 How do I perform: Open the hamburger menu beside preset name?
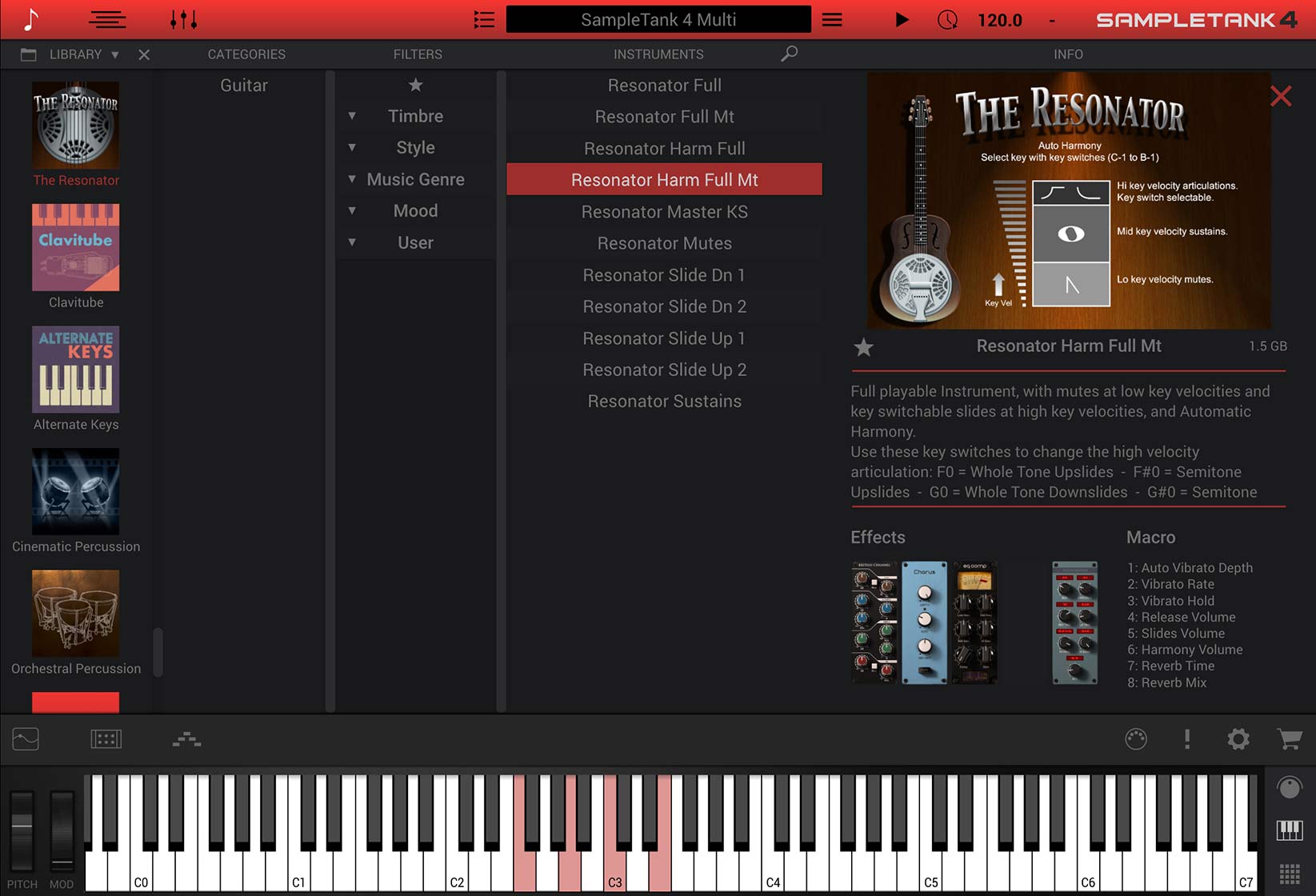[832, 19]
